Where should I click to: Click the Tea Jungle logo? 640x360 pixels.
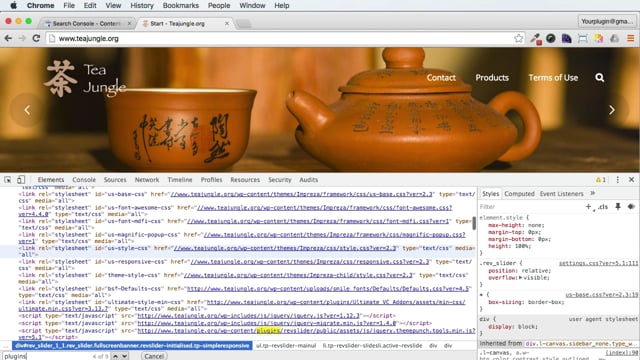click(x=85, y=78)
